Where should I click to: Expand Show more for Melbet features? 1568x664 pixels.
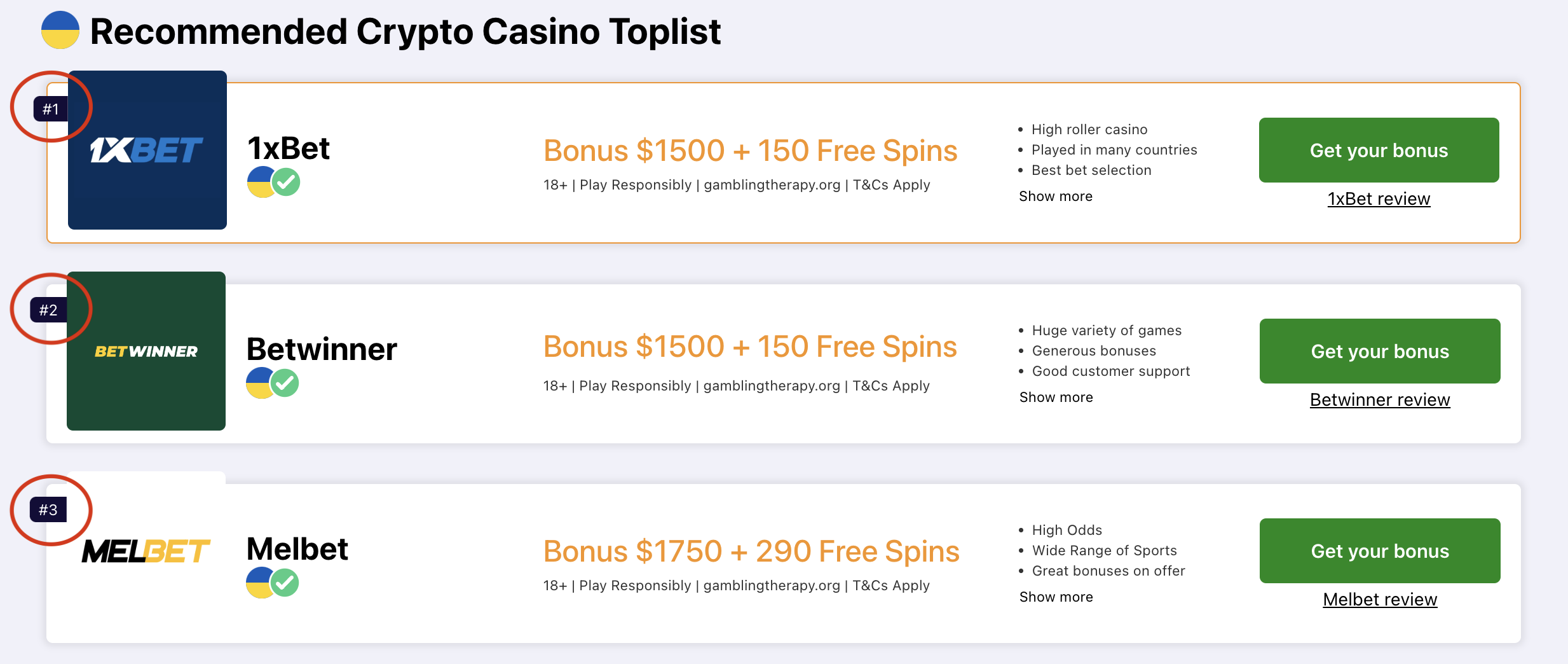(1056, 597)
